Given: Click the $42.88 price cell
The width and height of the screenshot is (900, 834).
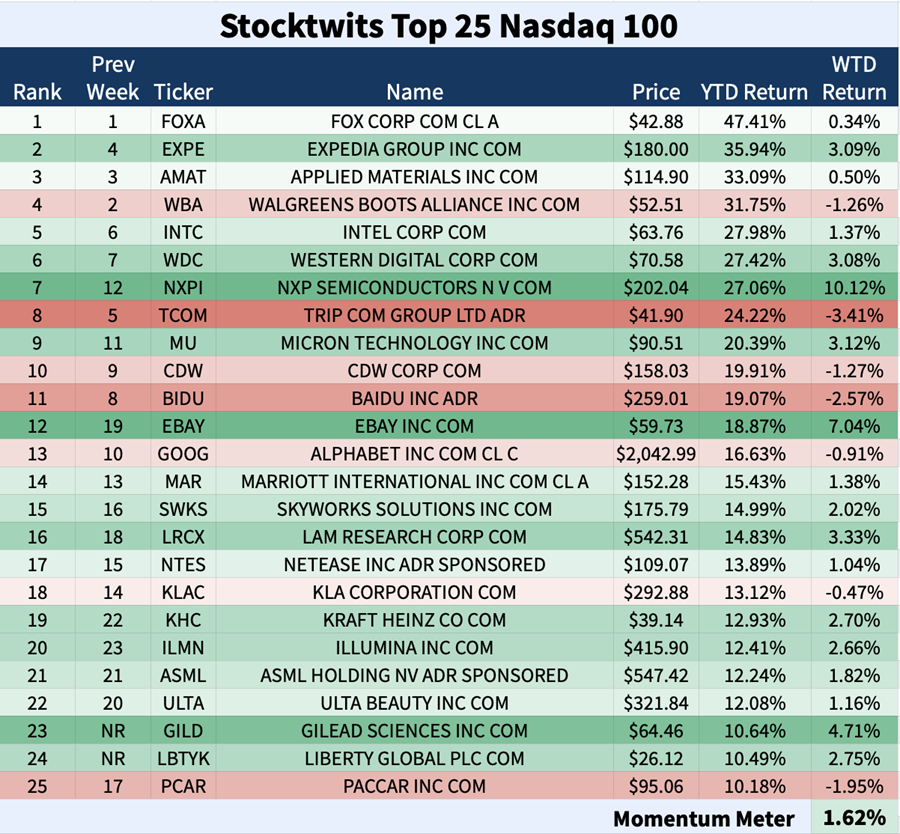Looking at the screenshot, I should [656, 122].
